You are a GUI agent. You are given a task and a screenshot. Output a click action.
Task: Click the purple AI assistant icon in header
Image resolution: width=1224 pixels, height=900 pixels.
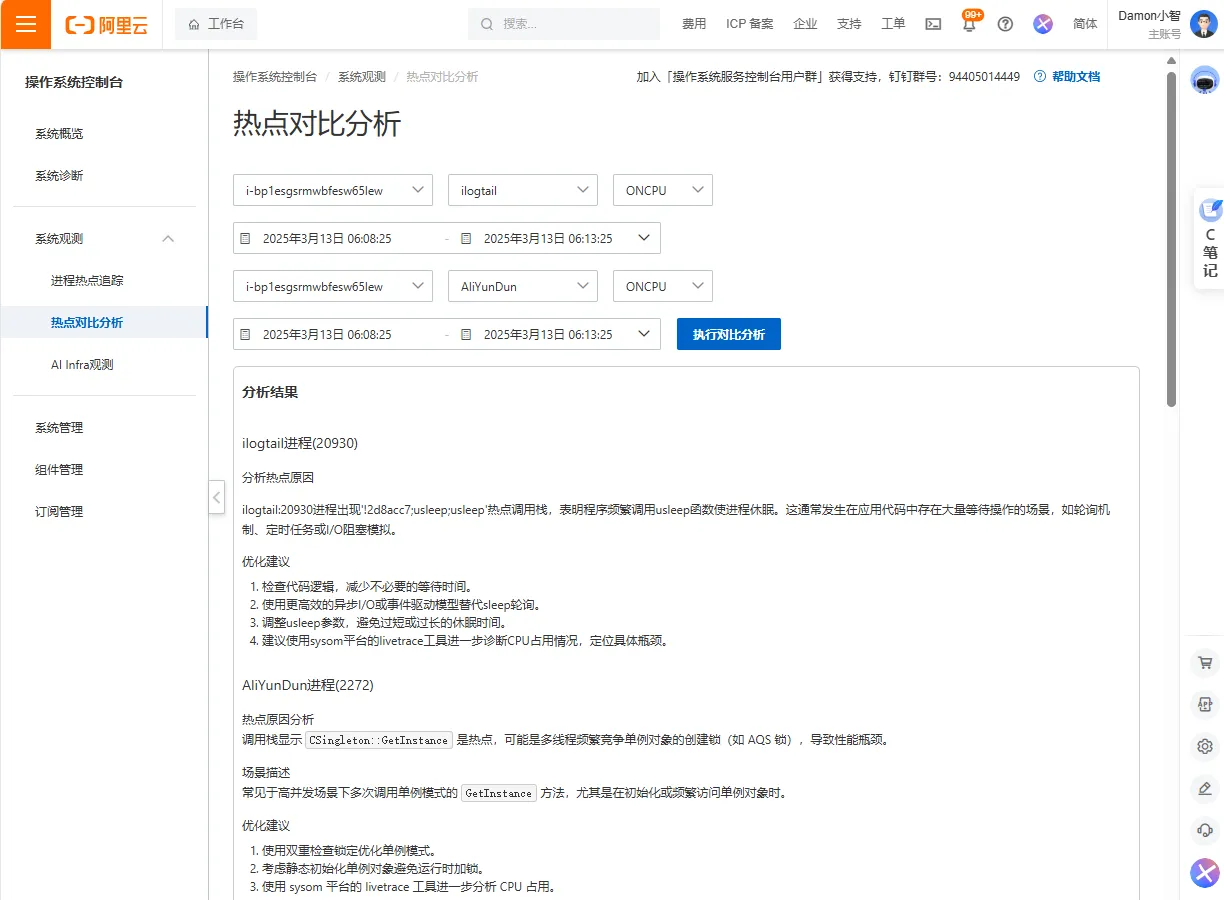[1043, 24]
